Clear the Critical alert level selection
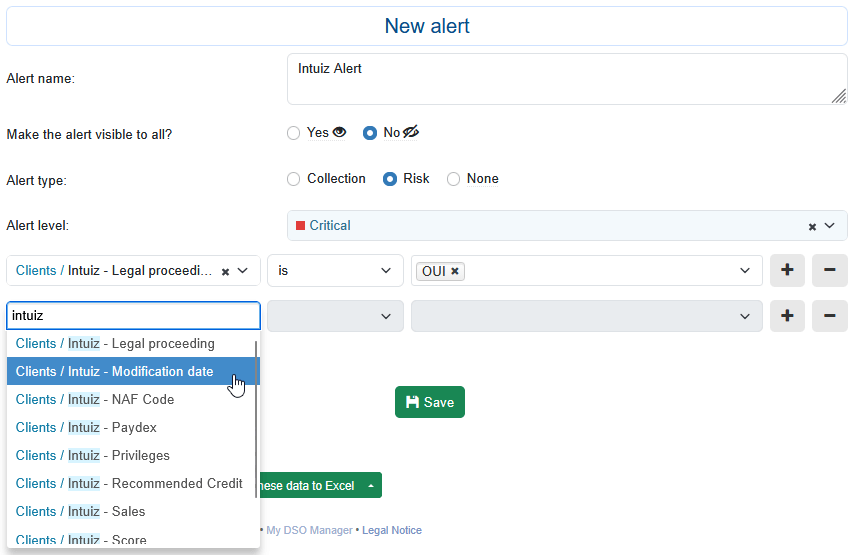The image size is (853, 555). click(812, 227)
